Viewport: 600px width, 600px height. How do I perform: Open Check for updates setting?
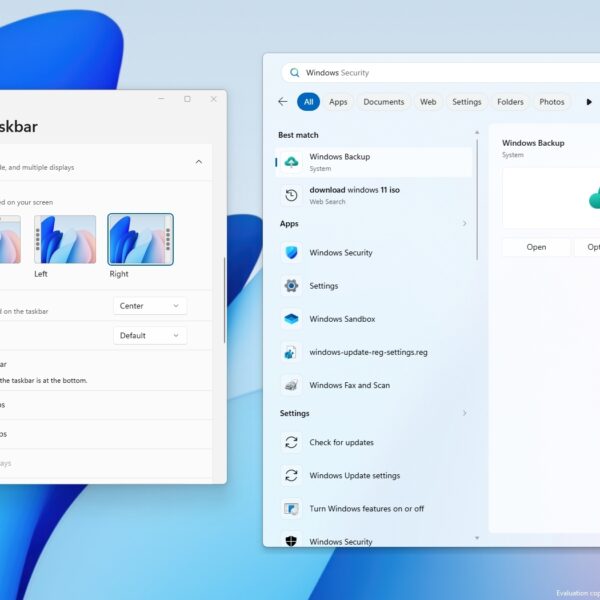tap(374, 442)
